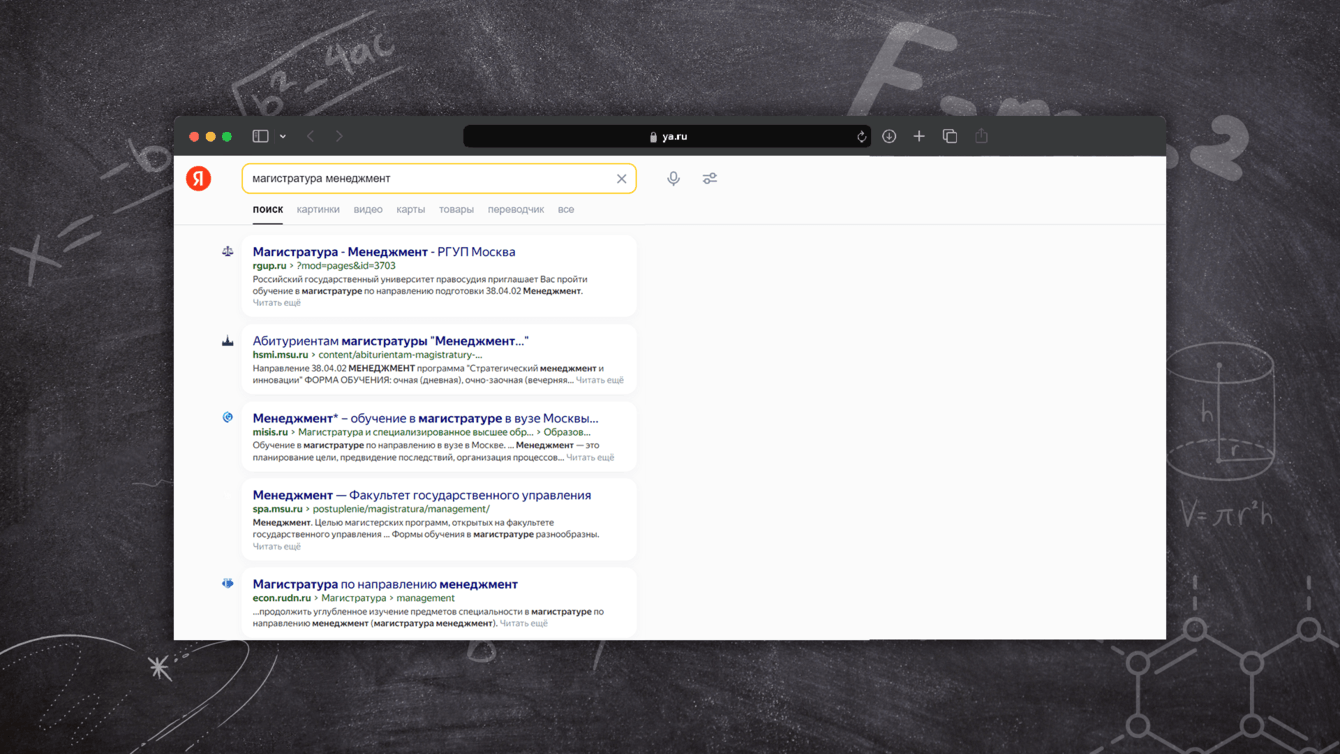The height and width of the screenshot is (754, 1340).
Task: Click the 'hsmi.msu.ru' domain link
Action: (x=280, y=355)
